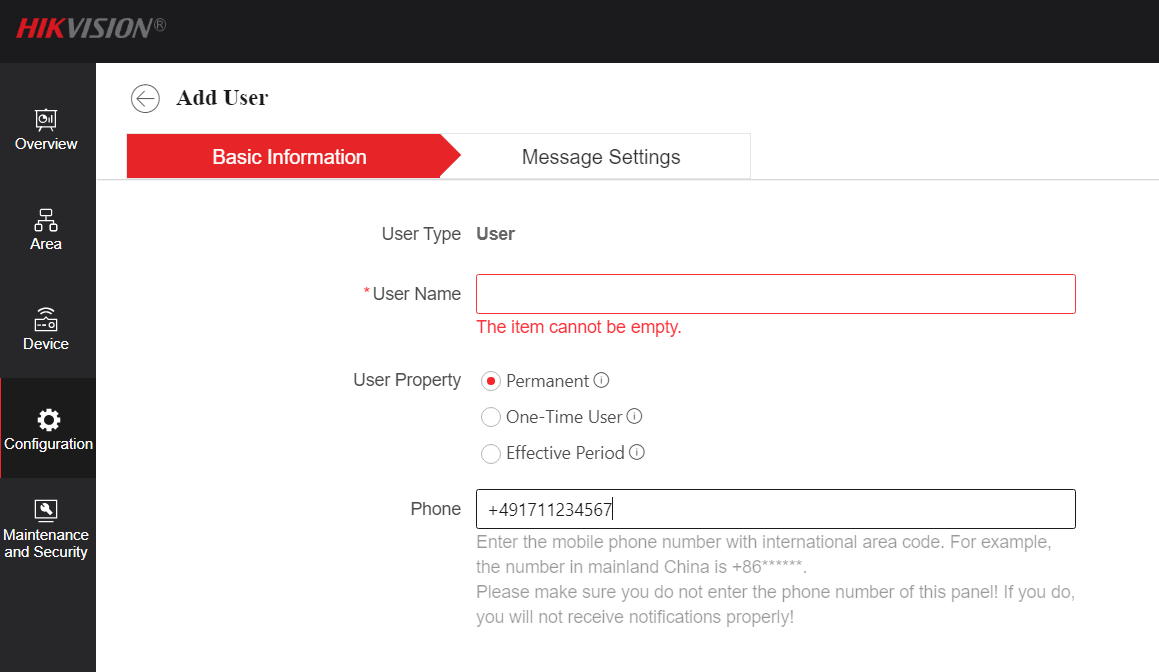Open Maintenance and Security in sidebar

tap(46, 529)
